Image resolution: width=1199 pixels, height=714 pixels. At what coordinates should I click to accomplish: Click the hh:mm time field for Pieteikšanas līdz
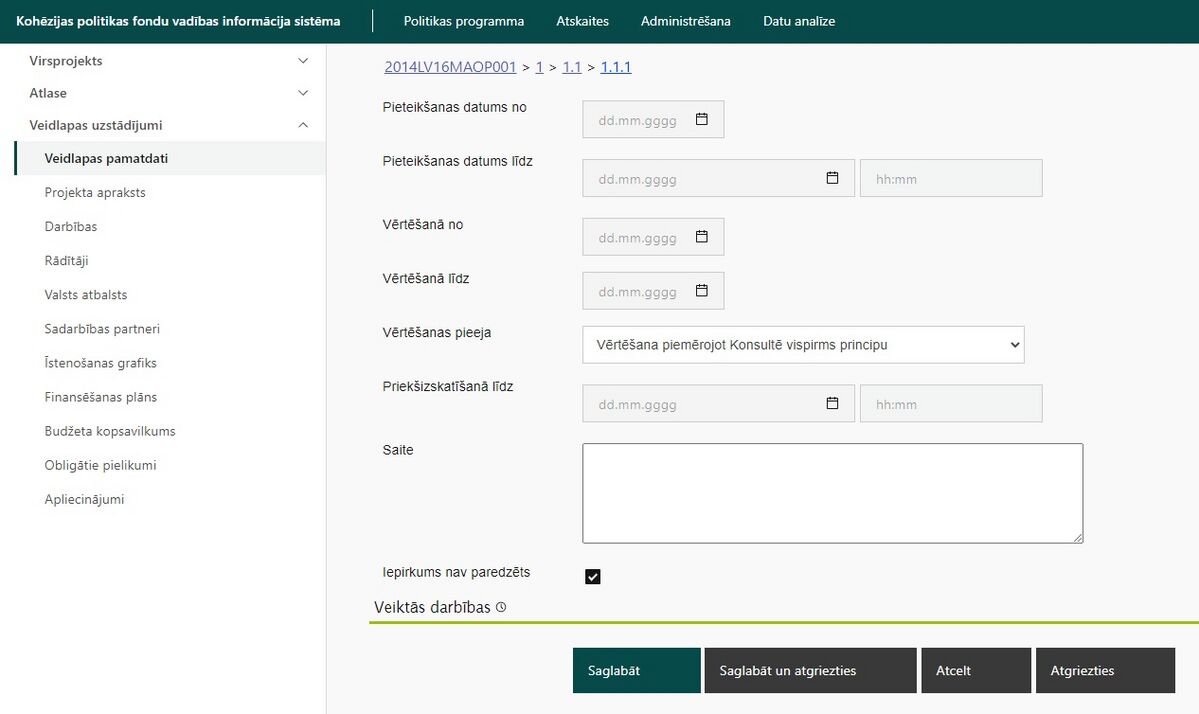[950, 178]
